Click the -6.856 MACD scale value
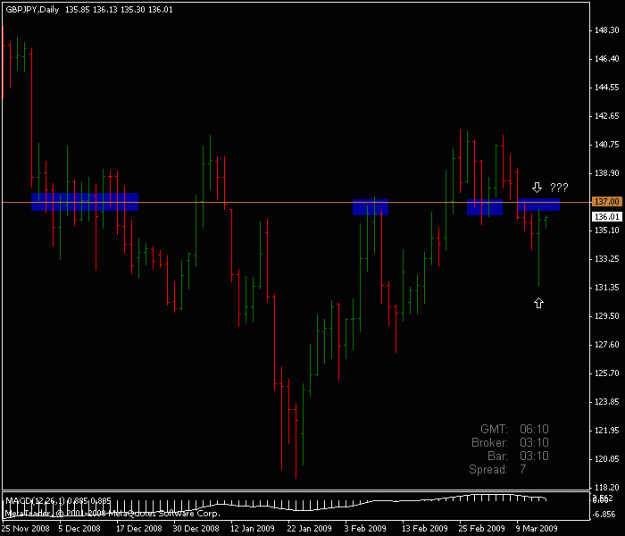This screenshot has height=536, width=625. pyautogui.click(x=606, y=514)
